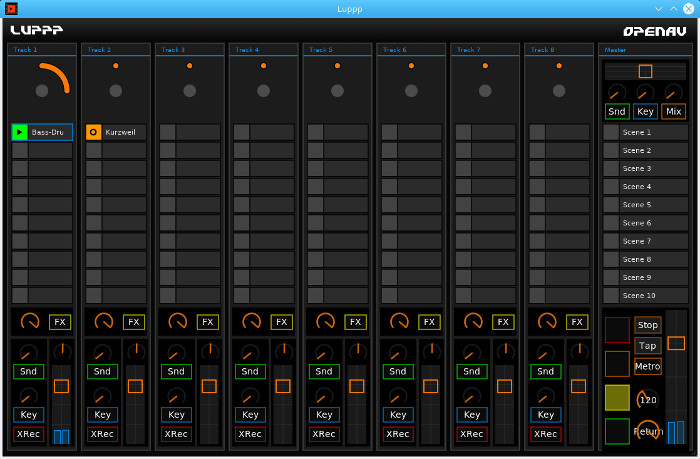Click Track 7 FX button

[x=503, y=322]
